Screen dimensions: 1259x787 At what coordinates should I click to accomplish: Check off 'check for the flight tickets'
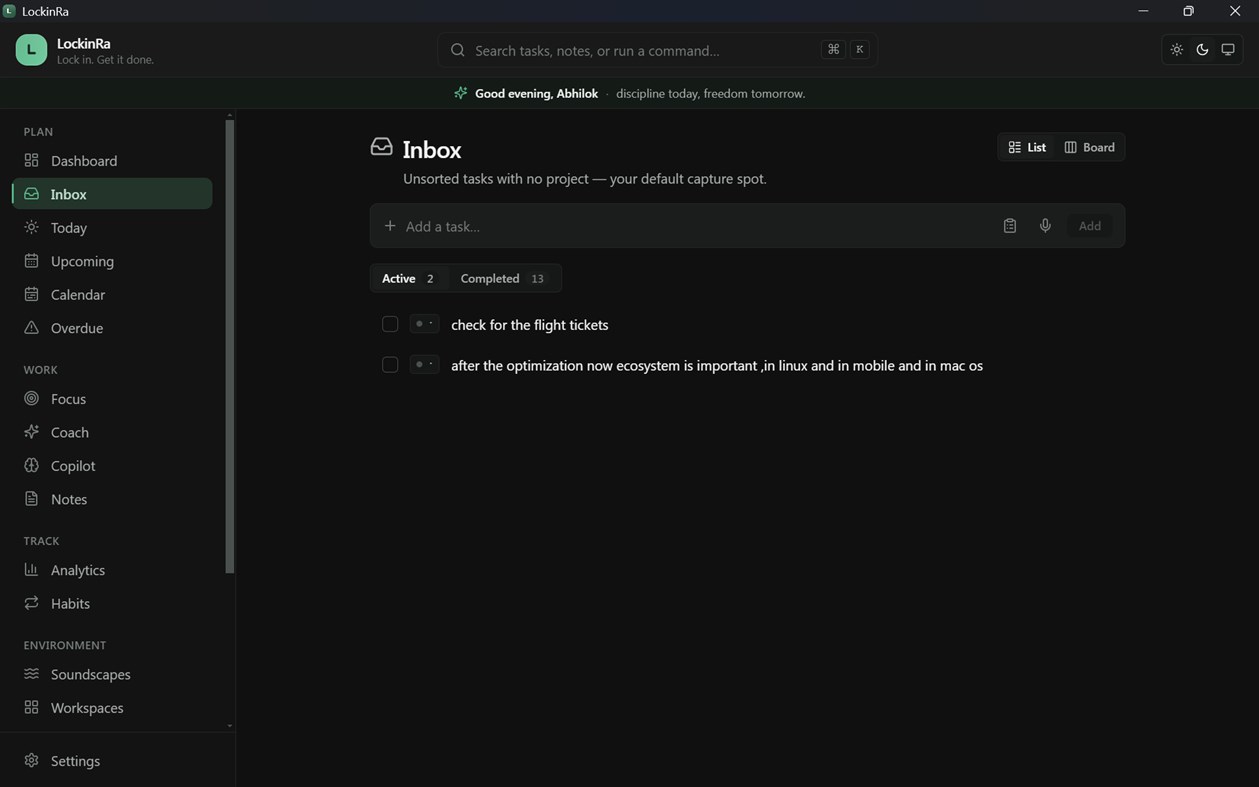390,324
